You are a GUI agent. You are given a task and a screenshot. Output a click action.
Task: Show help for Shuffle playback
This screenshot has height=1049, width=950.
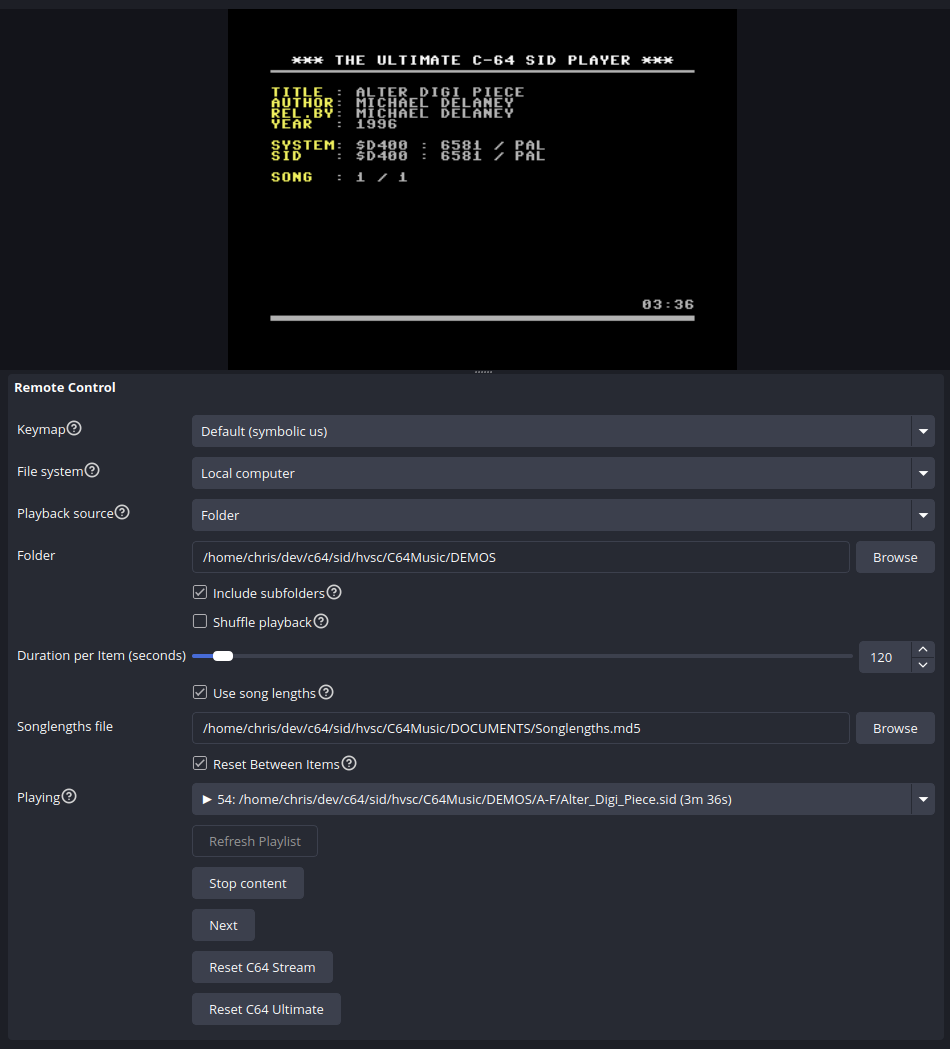[x=321, y=622]
